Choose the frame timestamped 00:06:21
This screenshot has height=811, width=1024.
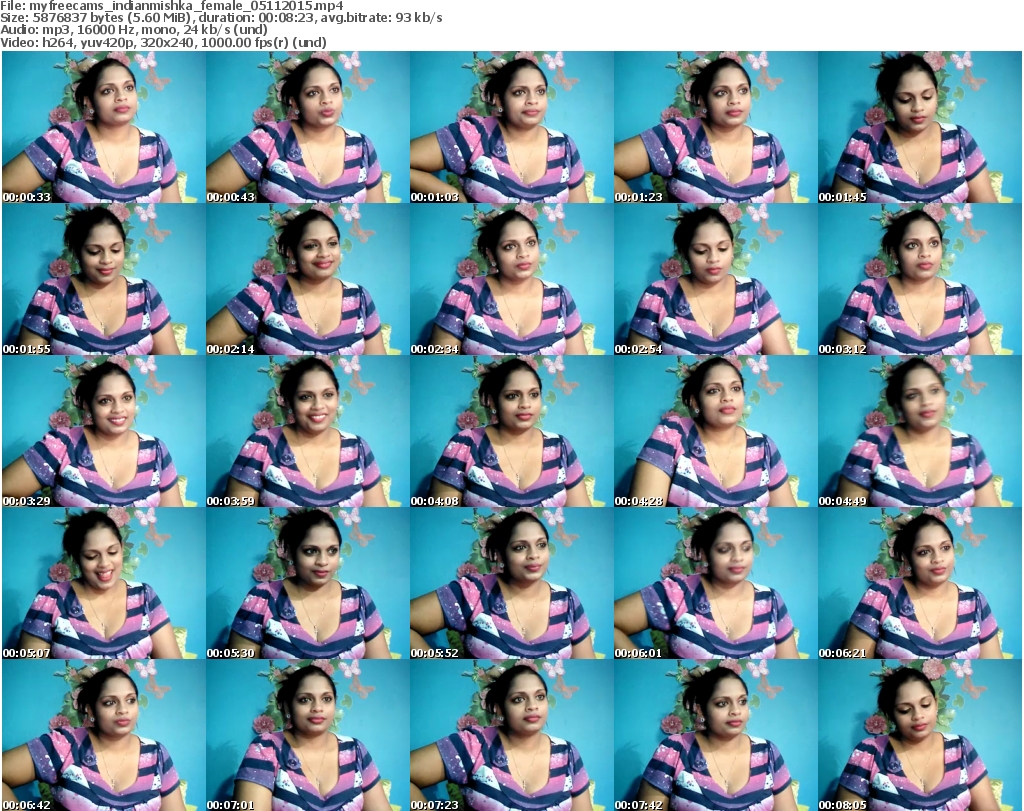coord(920,583)
